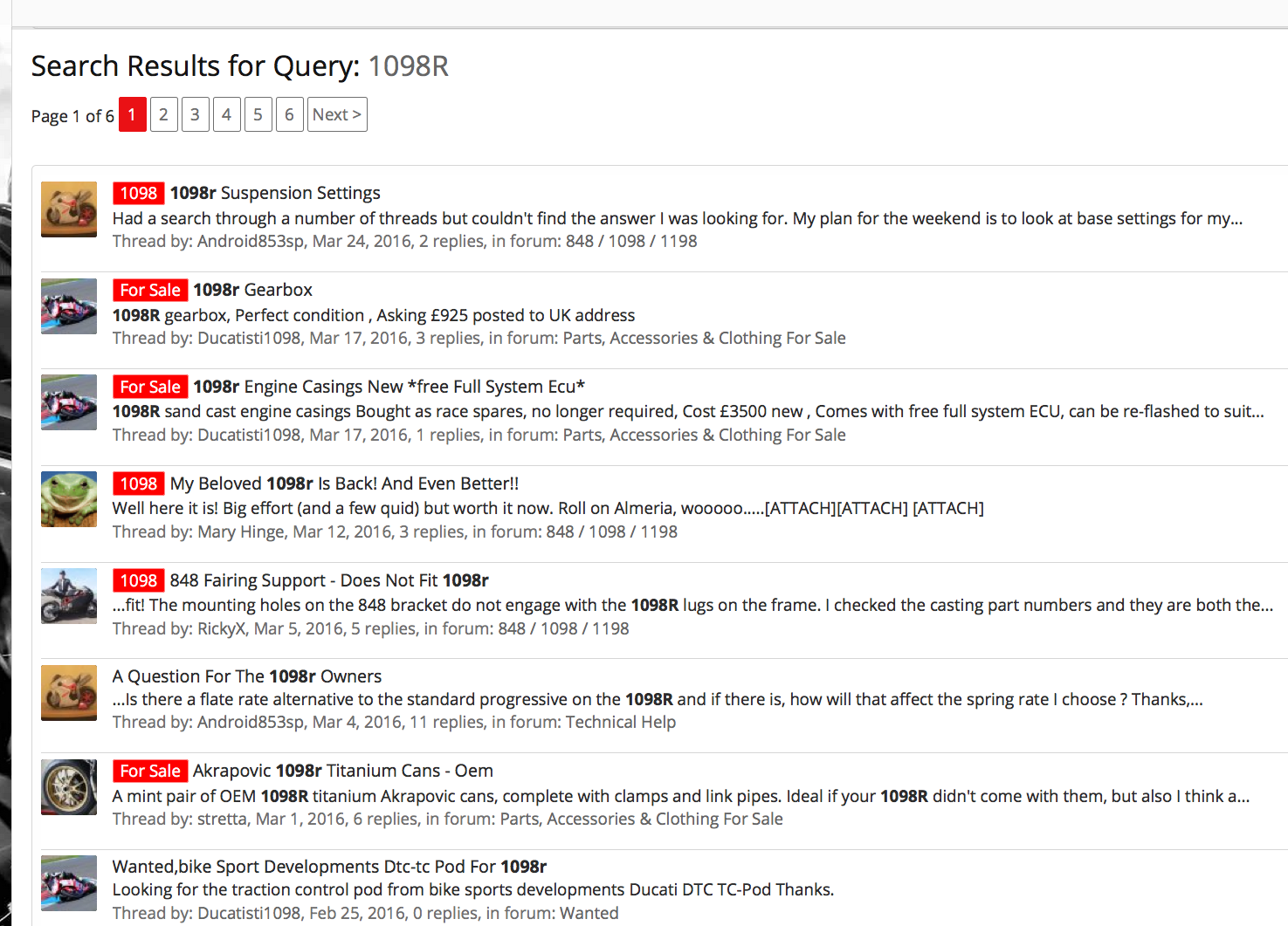Visit the Technical Help forum link

(x=620, y=722)
